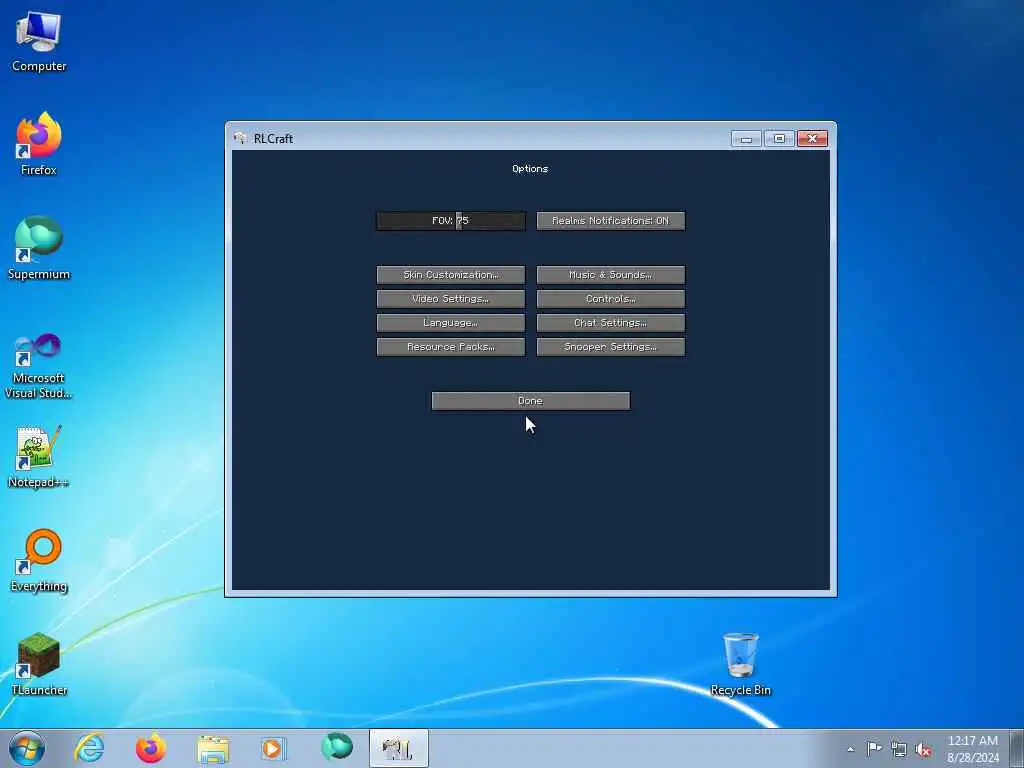Open the Windows Start menu orb
The width and height of the screenshot is (1024, 768).
[27, 748]
